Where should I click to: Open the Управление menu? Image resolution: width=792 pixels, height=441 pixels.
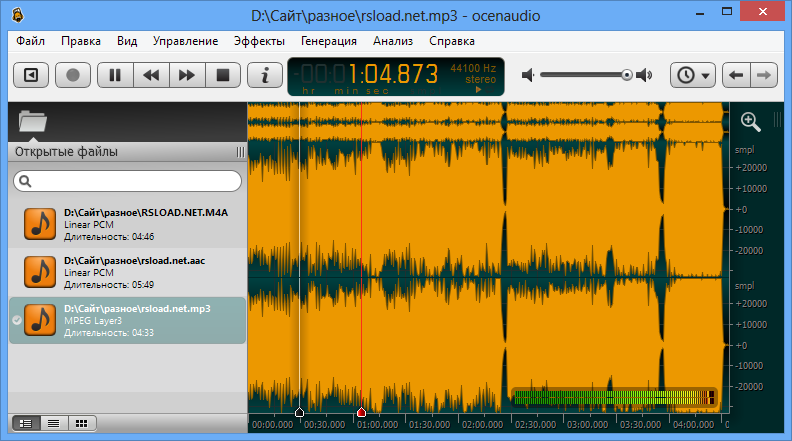pos(185,41)
